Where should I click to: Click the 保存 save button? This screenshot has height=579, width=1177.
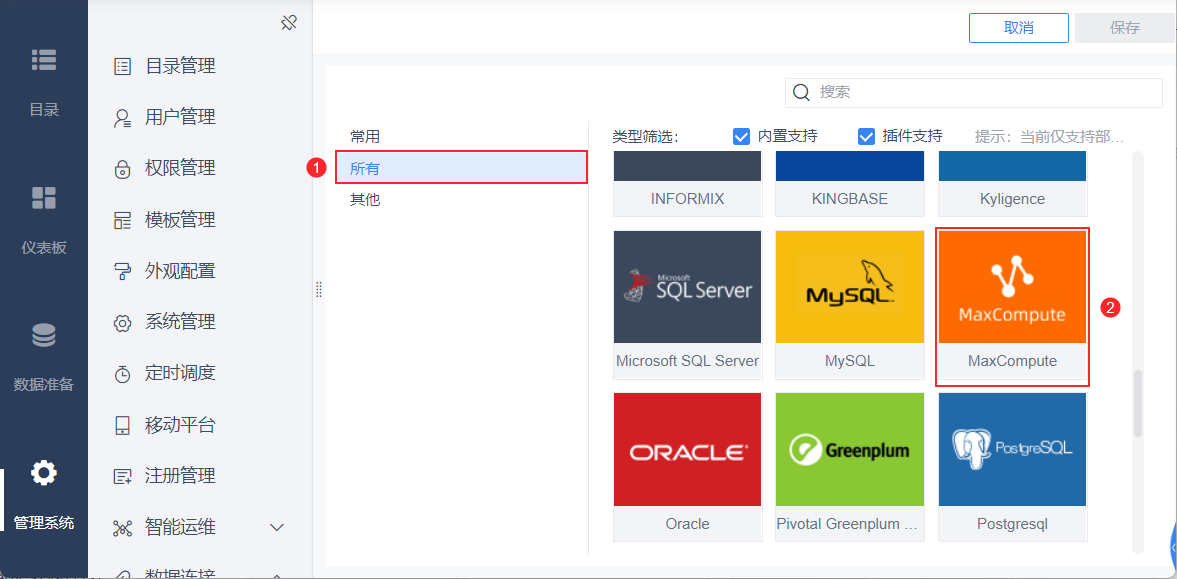click(1125, 28)
